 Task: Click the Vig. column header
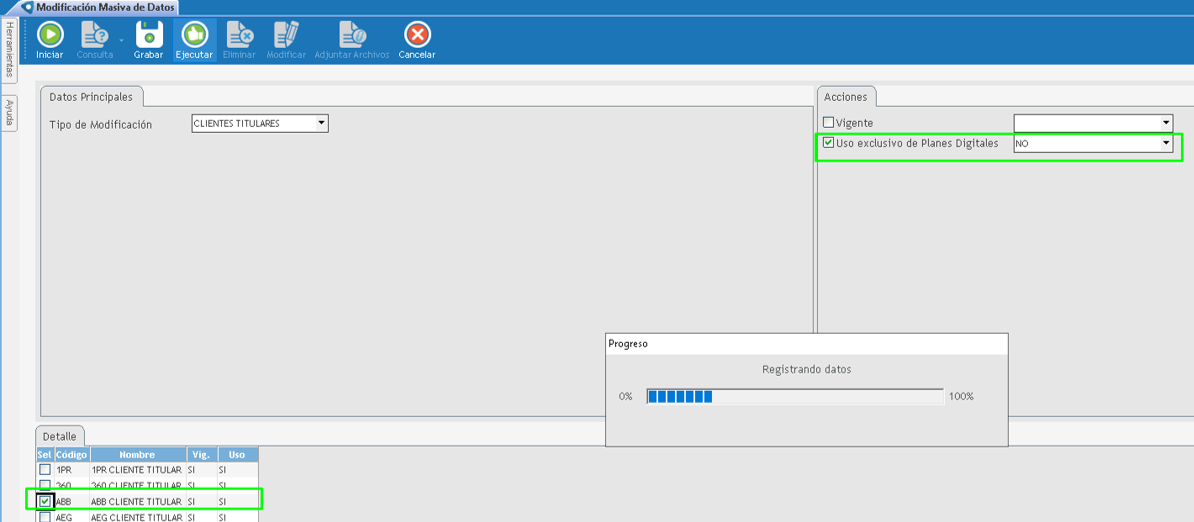tap(201, 454)
